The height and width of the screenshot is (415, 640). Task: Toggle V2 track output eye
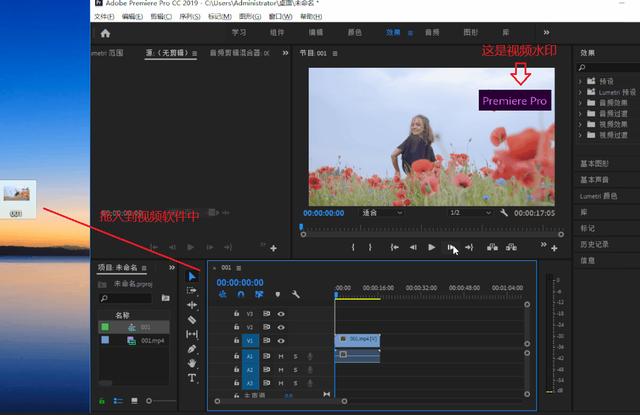coord(281,327)
